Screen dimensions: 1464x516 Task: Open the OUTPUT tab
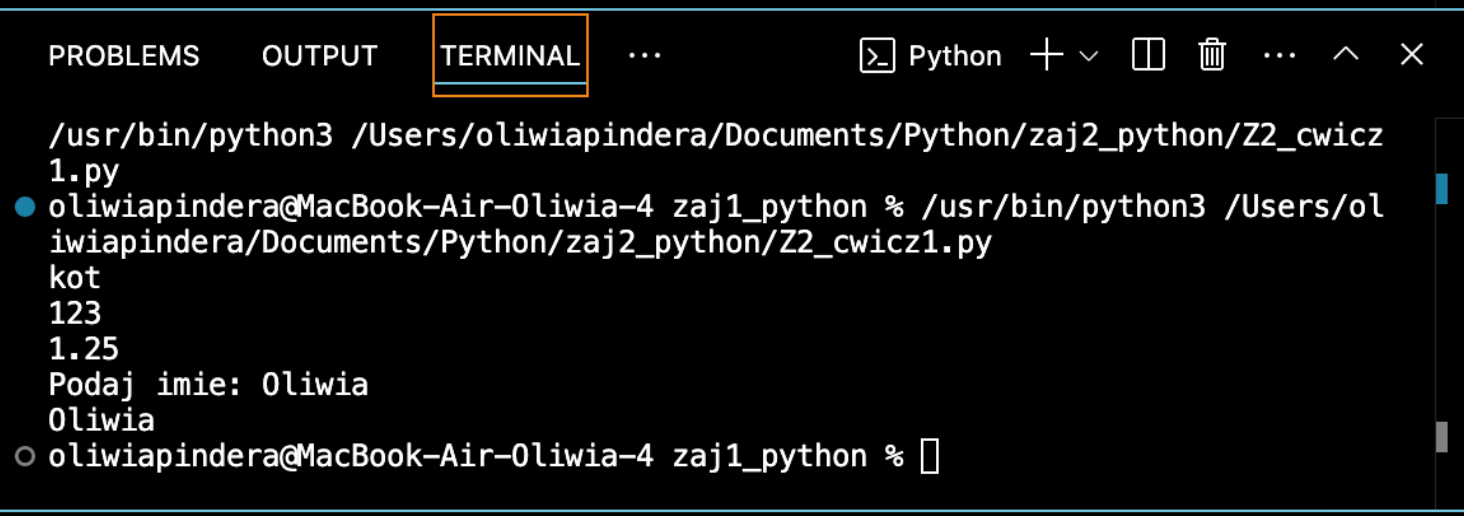point(320,56)
